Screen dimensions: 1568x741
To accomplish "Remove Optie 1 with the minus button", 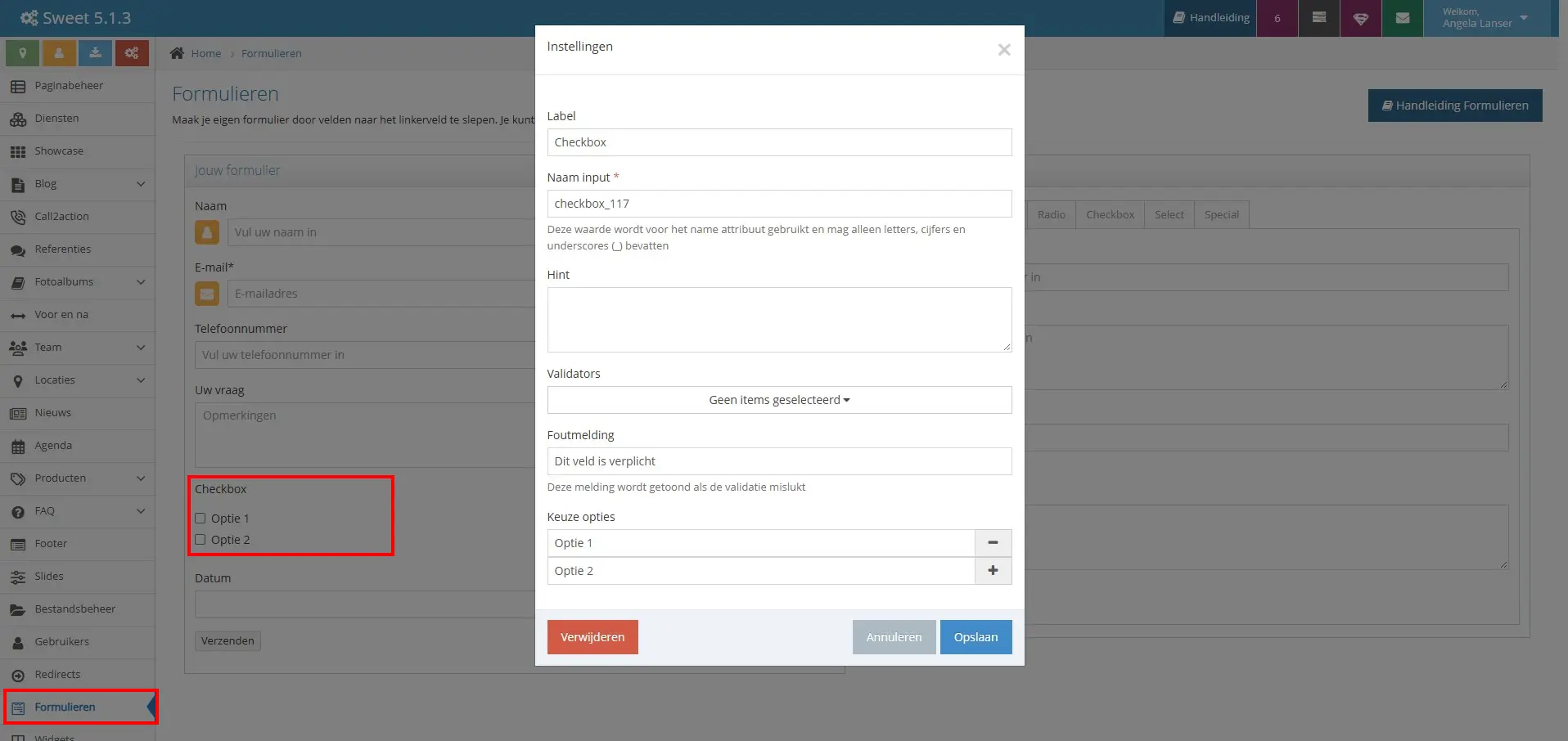I will pyautogui.click(x=993, y=543).
